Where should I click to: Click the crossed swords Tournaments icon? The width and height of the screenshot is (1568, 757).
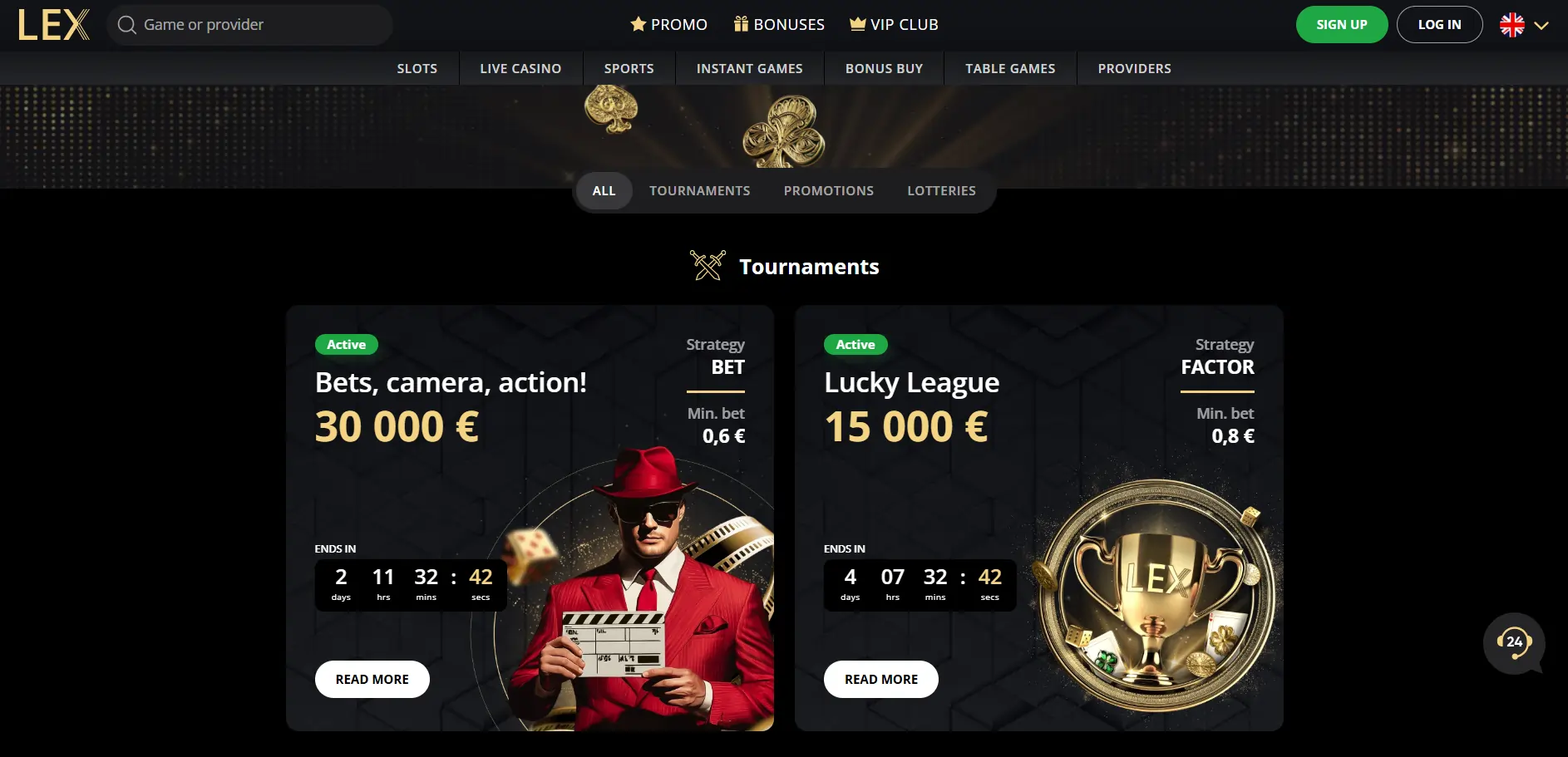pyautogui.click(x=708, y=266)
